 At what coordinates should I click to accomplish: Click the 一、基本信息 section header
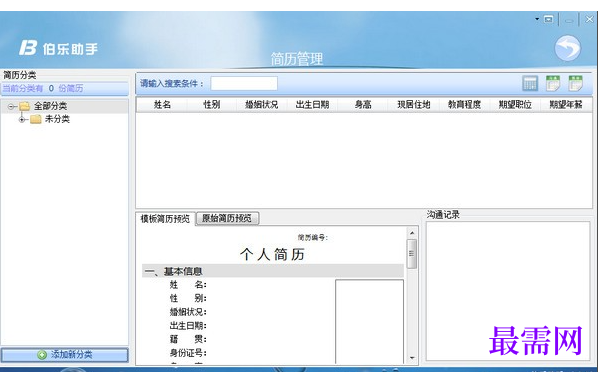click(x=273, y=271)
